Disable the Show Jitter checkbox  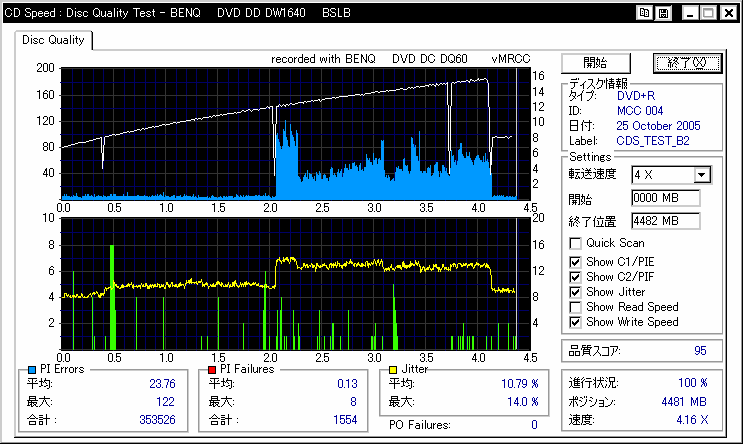coord(575,292)
